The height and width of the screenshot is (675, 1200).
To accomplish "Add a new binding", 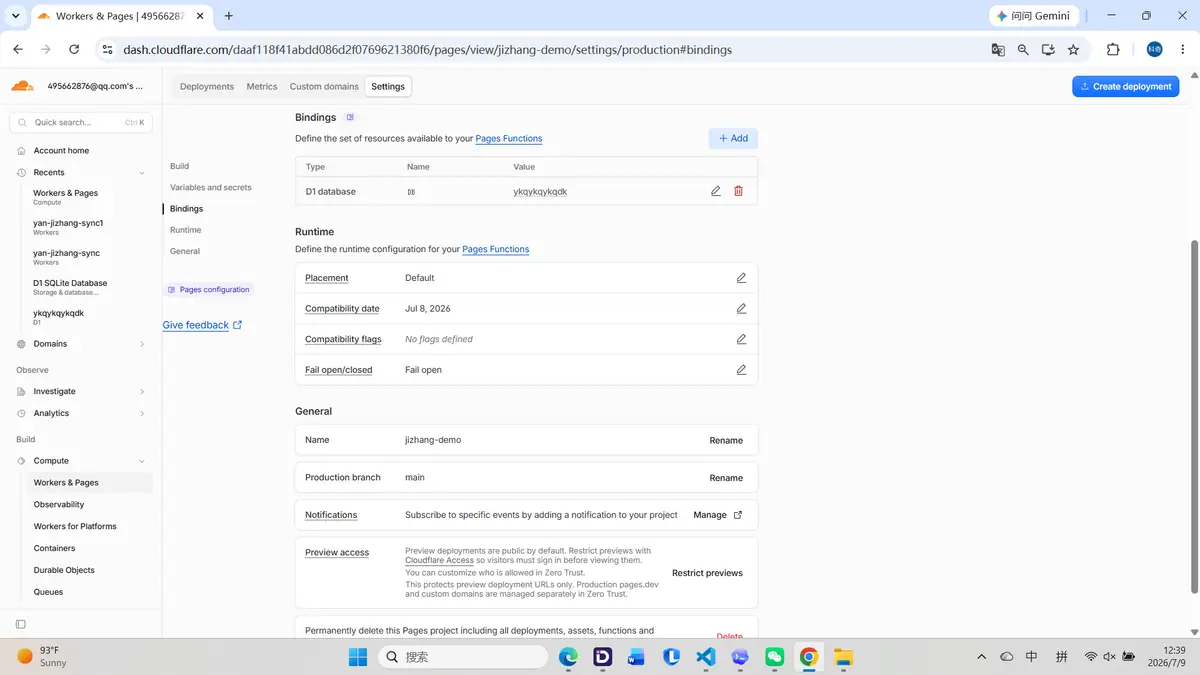I will [733, 138].
